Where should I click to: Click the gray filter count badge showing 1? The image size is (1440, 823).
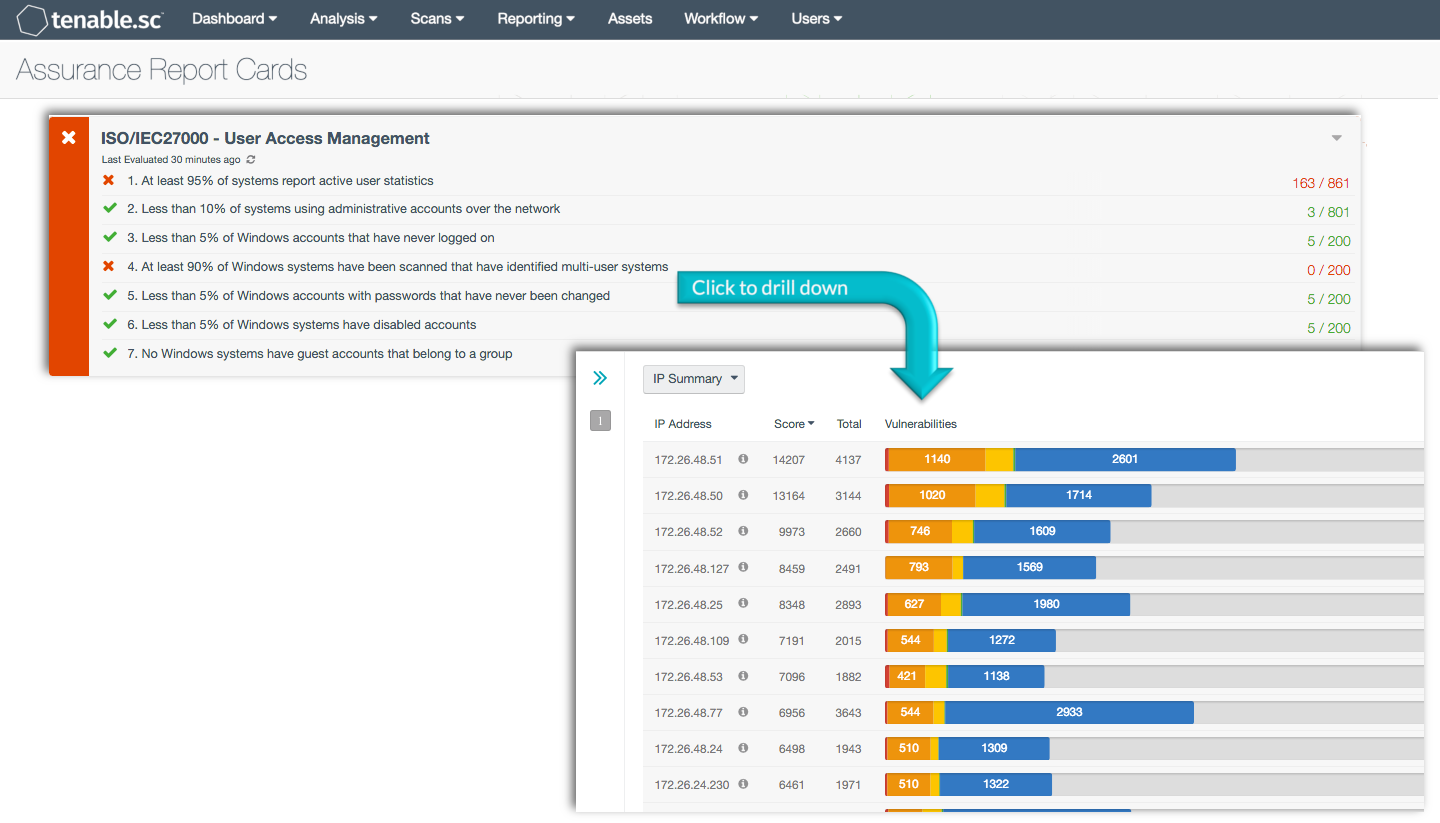[x=600, y=421]
